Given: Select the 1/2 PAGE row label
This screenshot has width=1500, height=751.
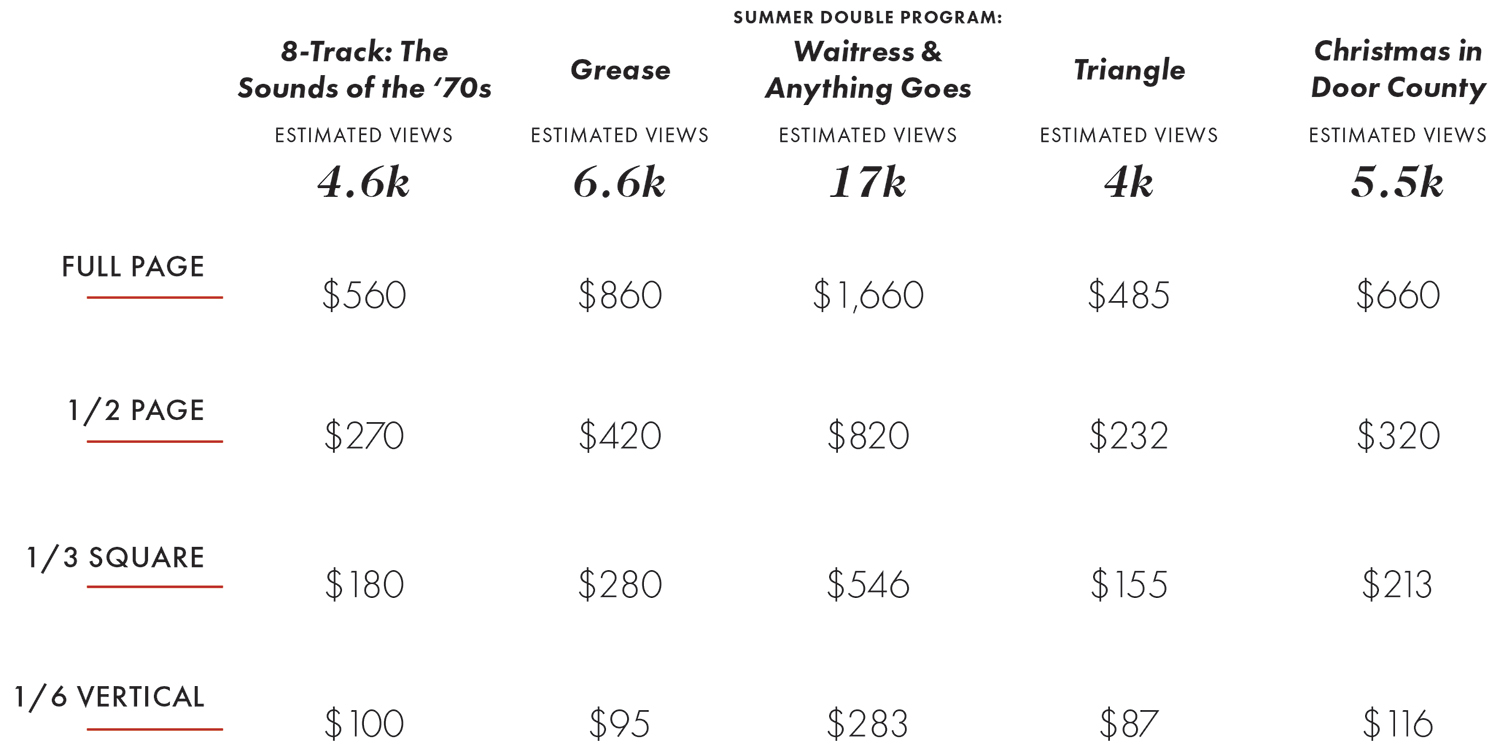Looking at the screenshot, I should [x=136, y=411].
